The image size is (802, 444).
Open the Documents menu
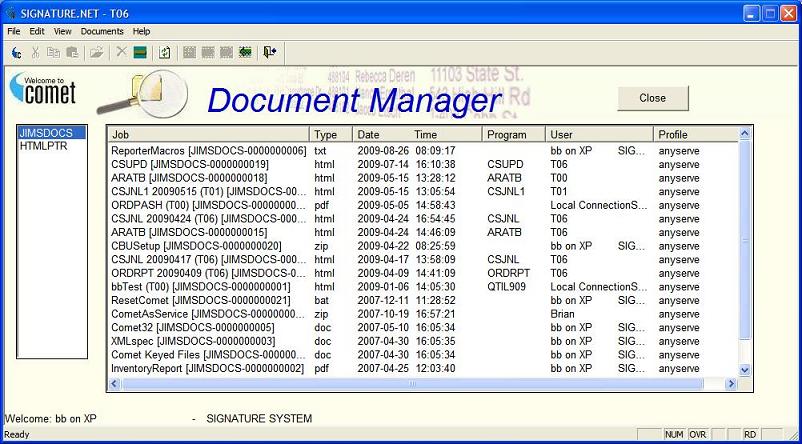[x=102, y=31]
